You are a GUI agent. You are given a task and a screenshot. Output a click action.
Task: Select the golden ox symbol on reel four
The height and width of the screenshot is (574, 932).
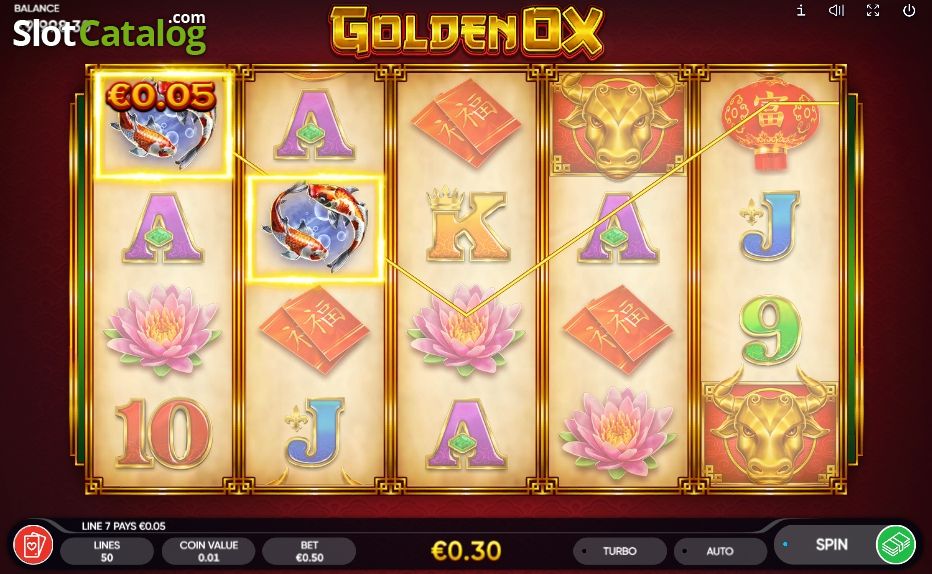tap(618, 125)
